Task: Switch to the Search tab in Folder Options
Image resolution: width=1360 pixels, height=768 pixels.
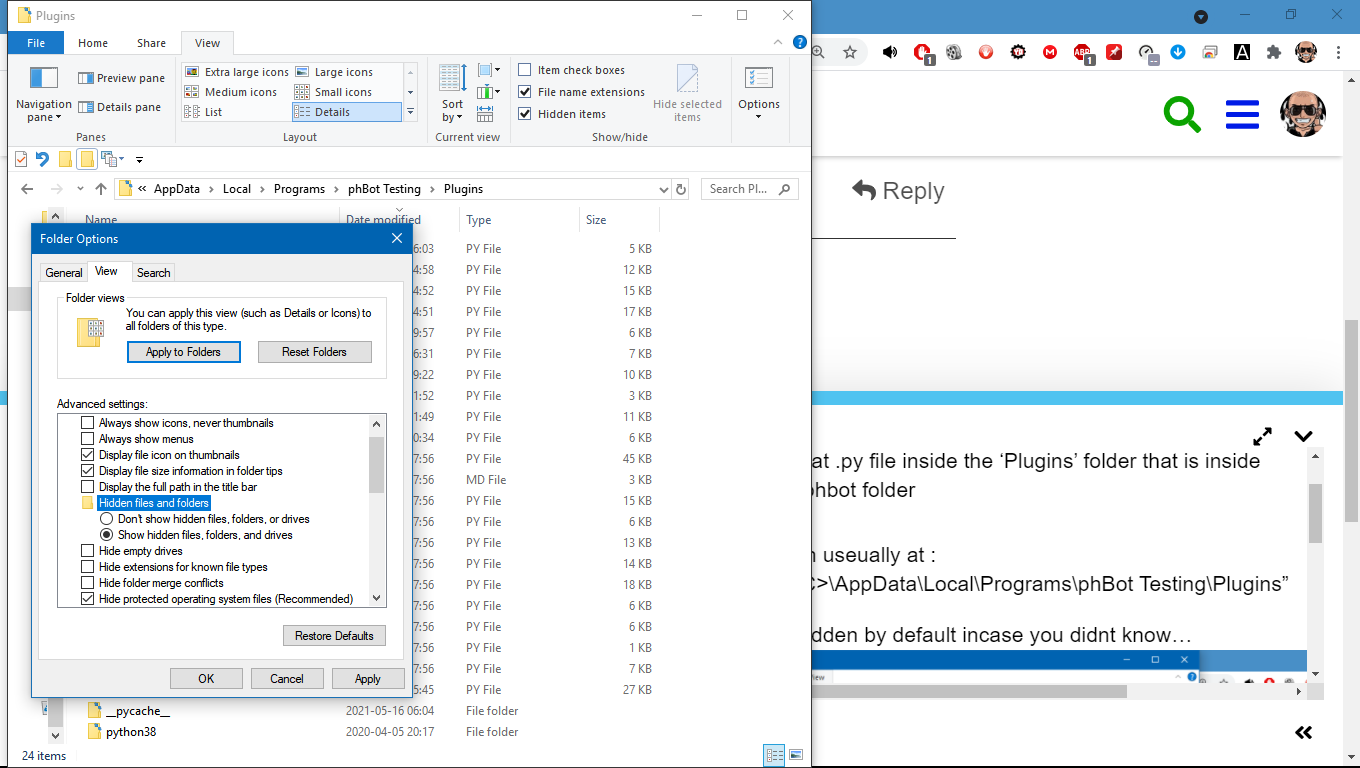Action: pos(153,272)
